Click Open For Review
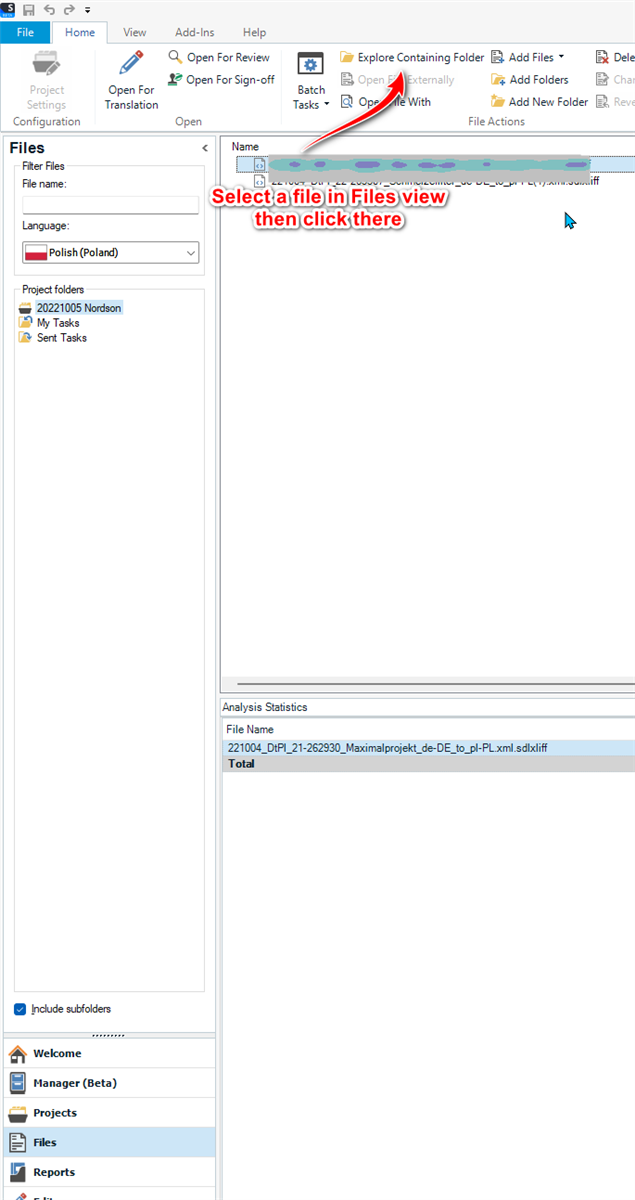Screen dimensions: 635x1200 click(x=219, y=57)
